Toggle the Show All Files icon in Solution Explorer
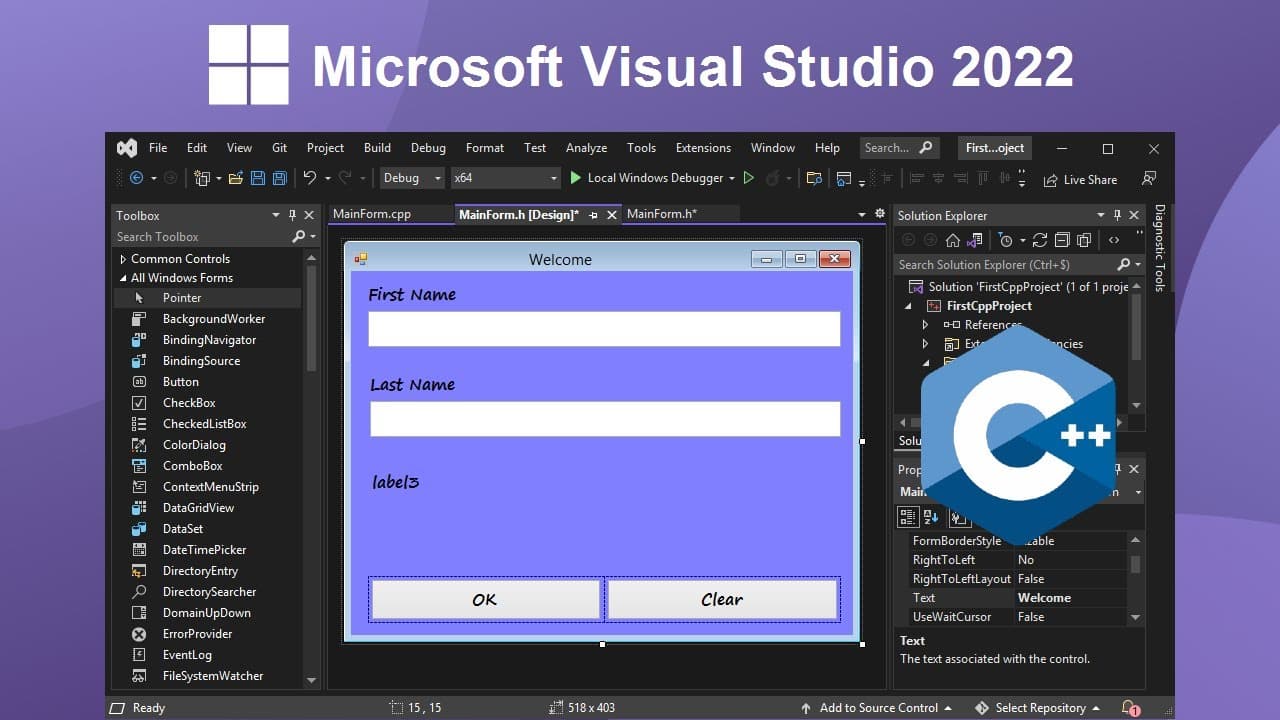The image size is (1280, 720). [x=1082, y=240]
